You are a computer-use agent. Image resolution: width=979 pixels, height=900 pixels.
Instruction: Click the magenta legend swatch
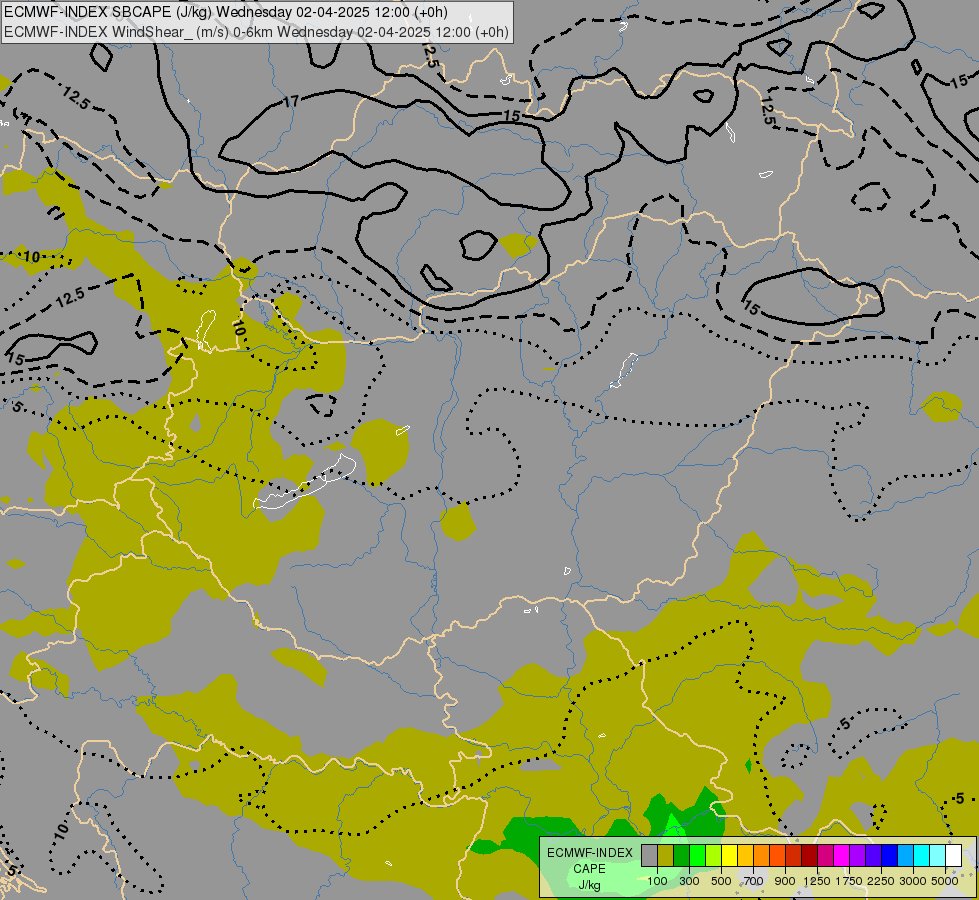[842, 856]
